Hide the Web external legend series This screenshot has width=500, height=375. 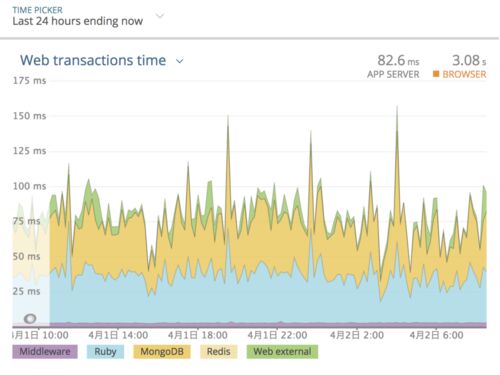282,352
